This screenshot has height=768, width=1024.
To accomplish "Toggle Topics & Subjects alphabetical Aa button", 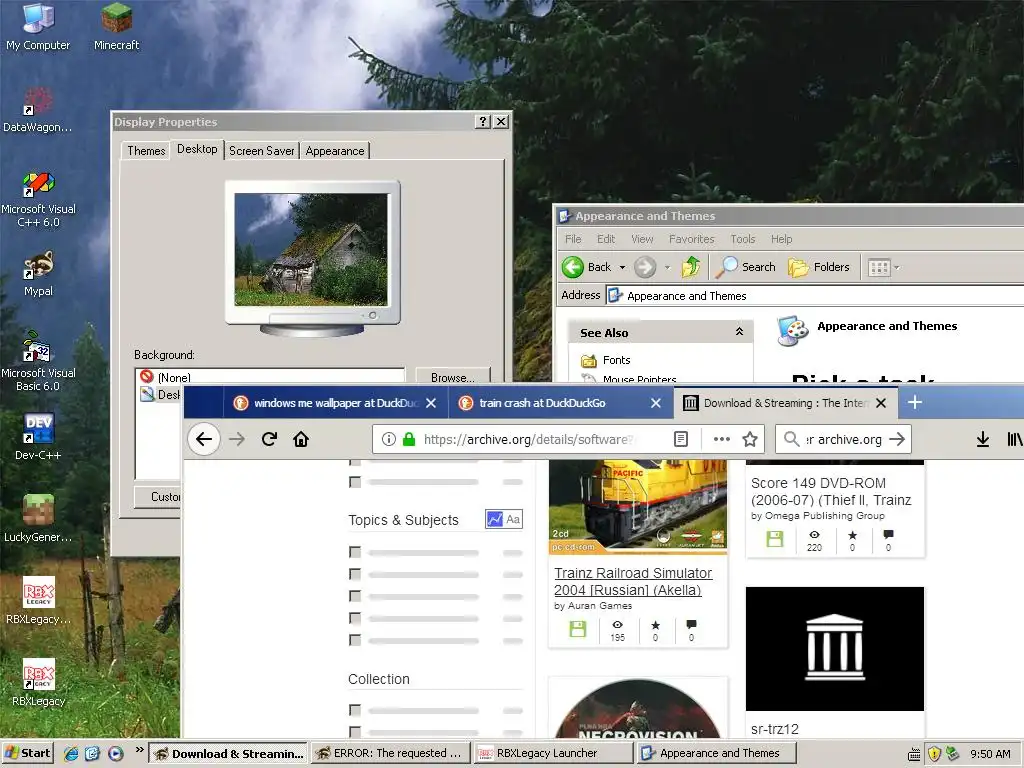I will [513, 519].
